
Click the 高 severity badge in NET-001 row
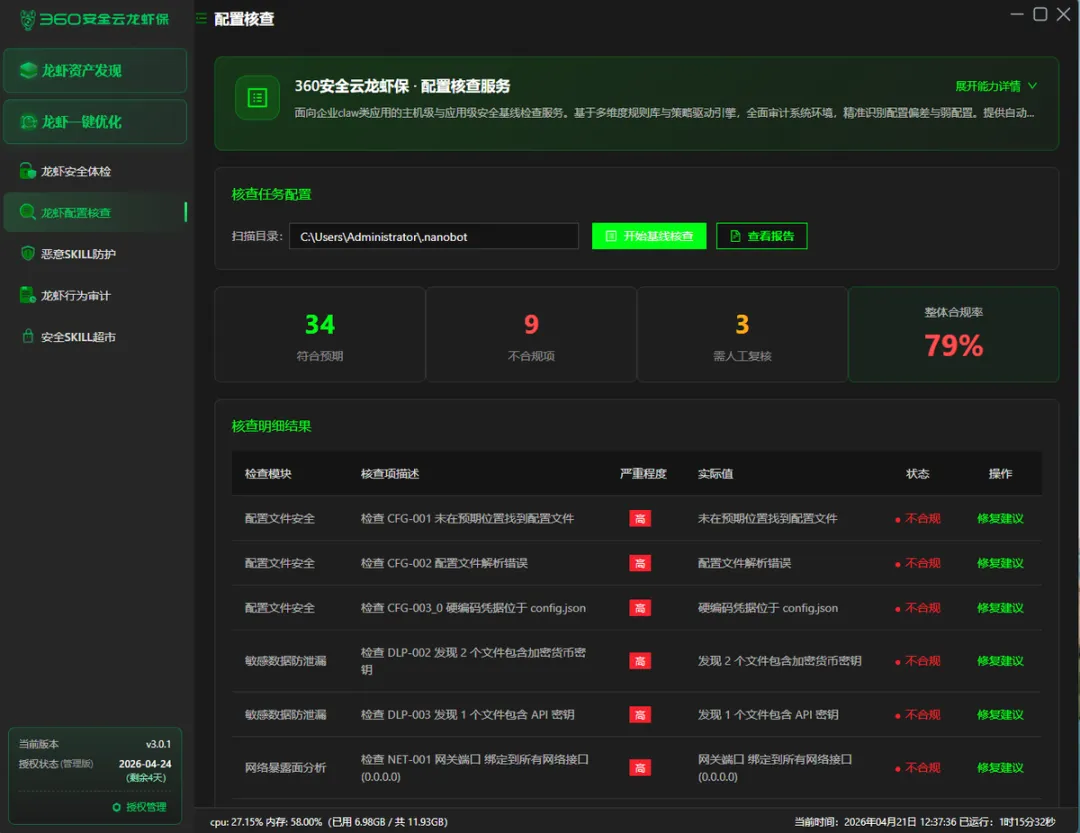click(640, 768)
